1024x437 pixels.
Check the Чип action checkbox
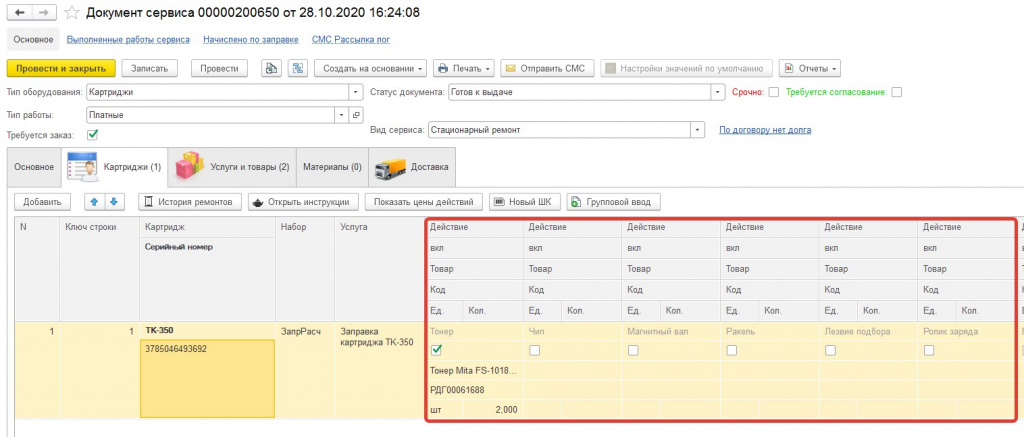coord(534,351)
